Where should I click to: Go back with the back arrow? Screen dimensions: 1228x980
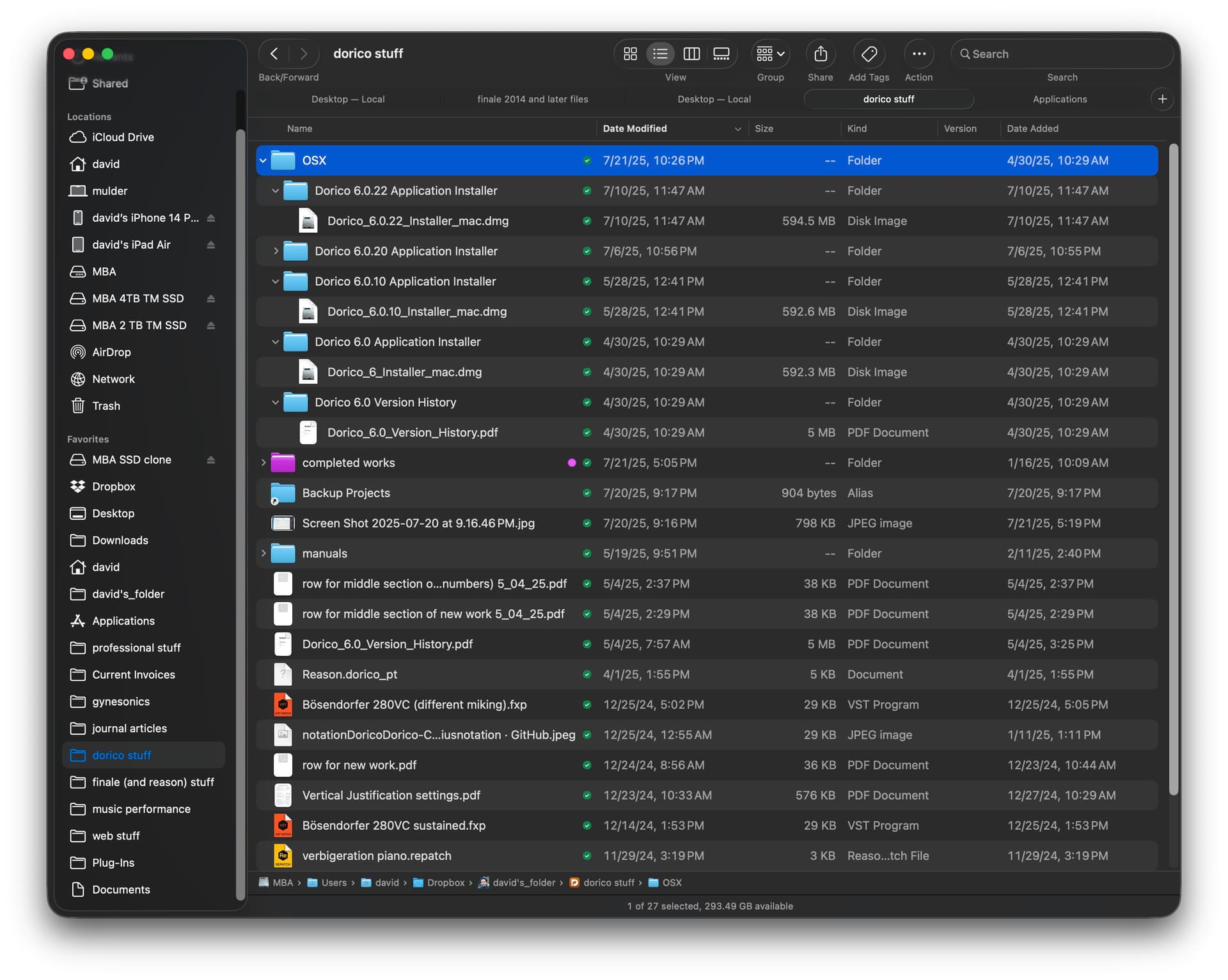[x=274, y=54]
